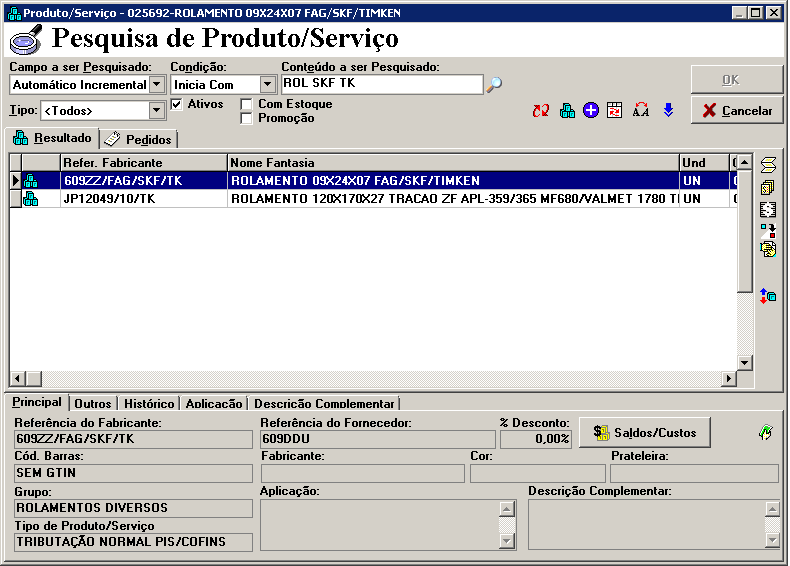Click the blue double down-arrow icon
This screenshot has width=790, height=566.
pos(668,111)
